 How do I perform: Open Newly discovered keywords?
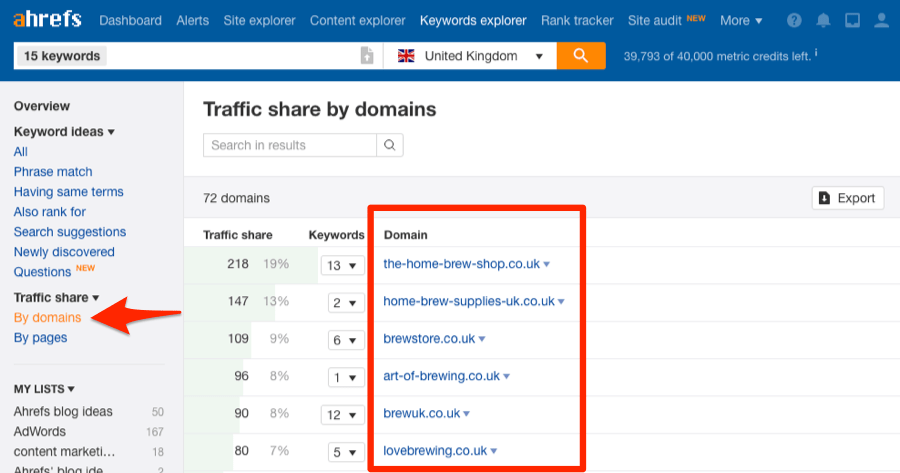coord(64,252)
